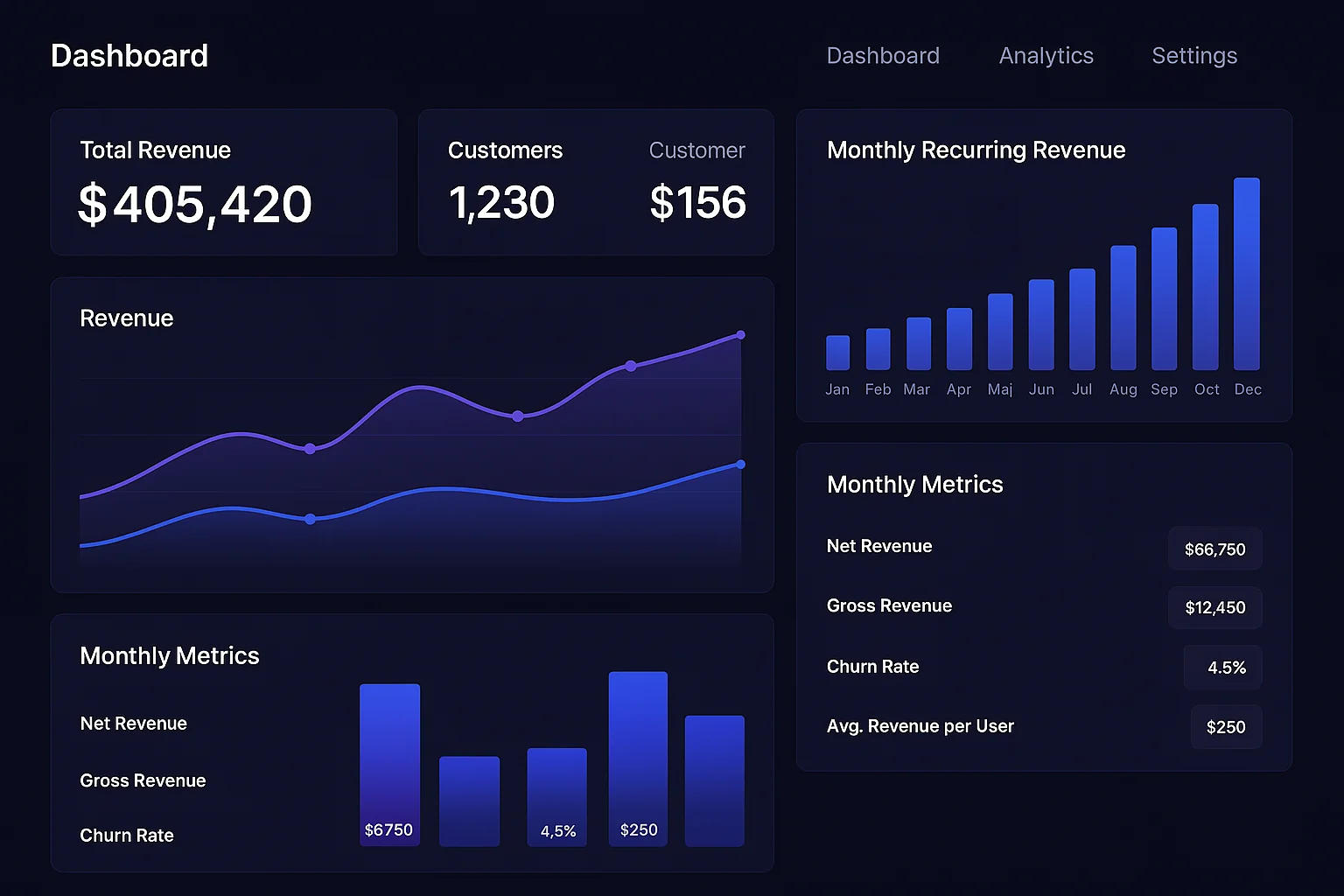Select the Customers count 1,230
1344x896 pixels.
coord(501,202)
